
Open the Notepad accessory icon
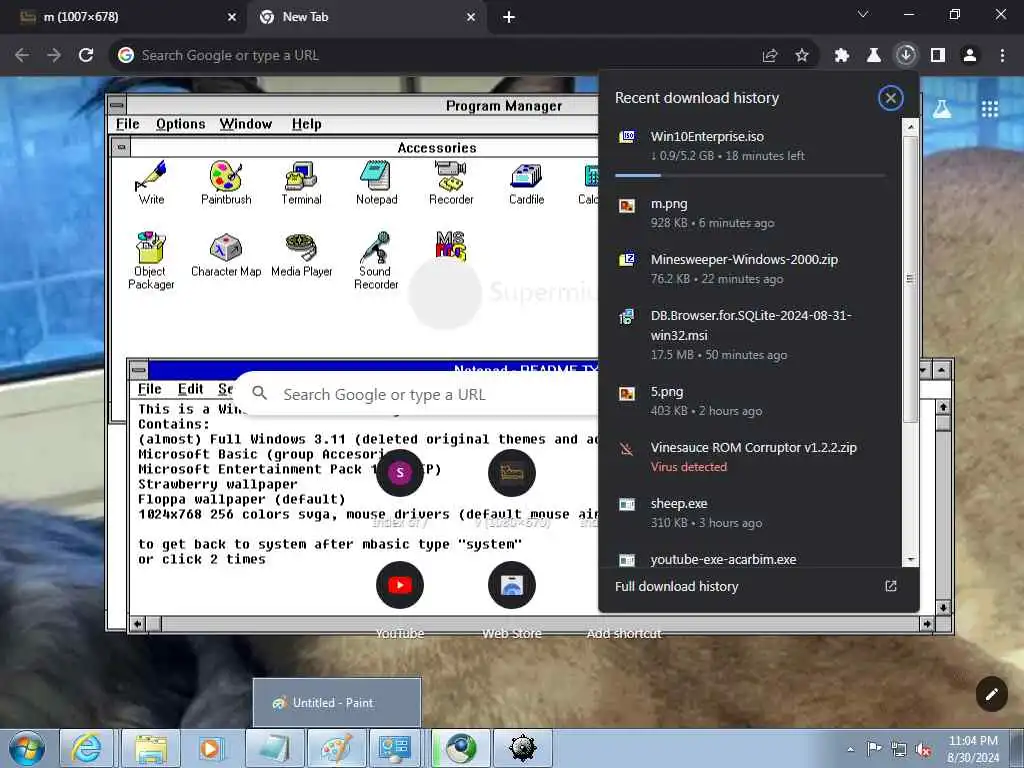pos(376,182)
